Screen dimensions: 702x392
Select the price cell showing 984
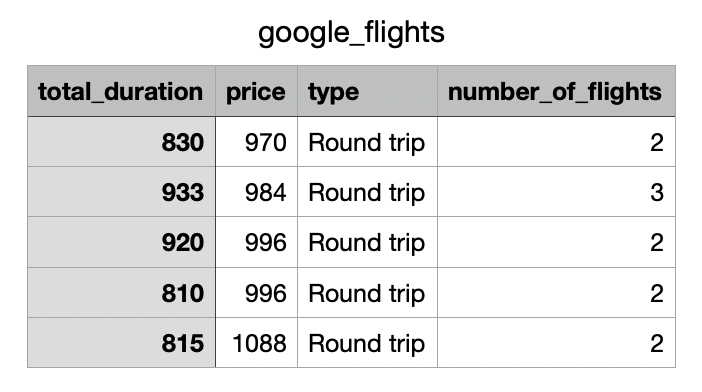click(256, 192)
